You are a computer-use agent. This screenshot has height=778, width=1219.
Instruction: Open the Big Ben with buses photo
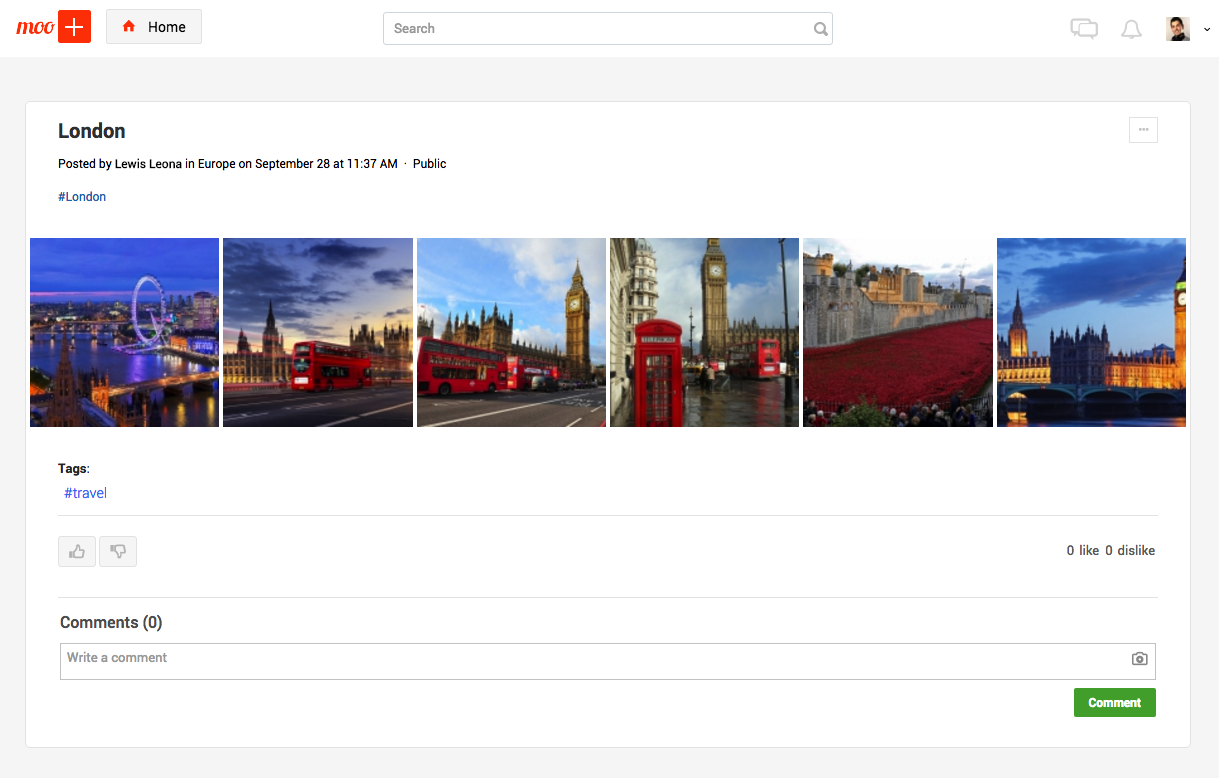click(511, 332)
